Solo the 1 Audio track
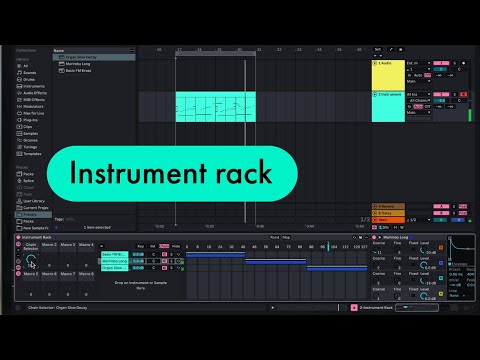The image size is (480, 360). coord(454,63)
